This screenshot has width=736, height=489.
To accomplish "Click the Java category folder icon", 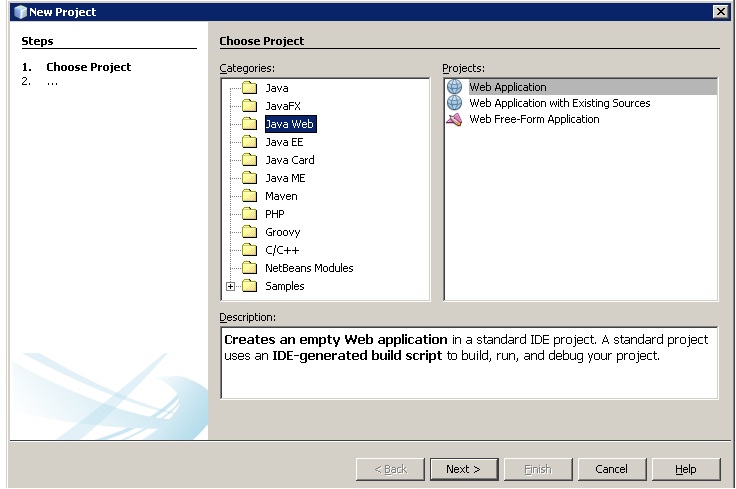I will click(250, 88).
